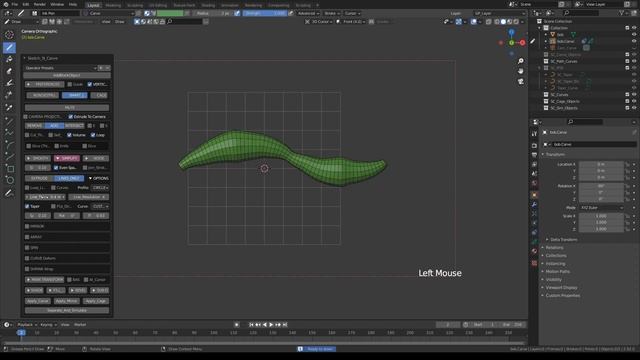This screenshot has height=360, width=640.
Task: Click the viewport zoom magnifier icon
Action: 520,61
